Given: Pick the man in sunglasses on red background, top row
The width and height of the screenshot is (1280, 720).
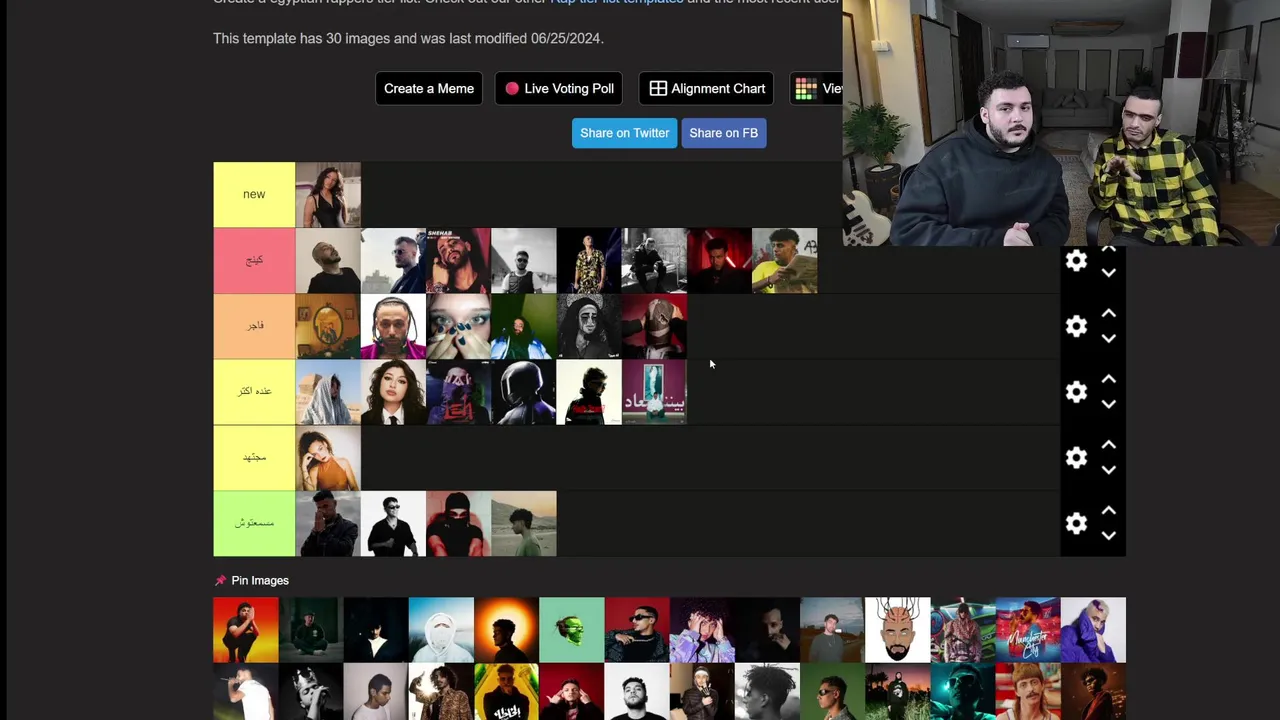Looking at the screenshot, I should pyautogui.click(x=637, y=630).
